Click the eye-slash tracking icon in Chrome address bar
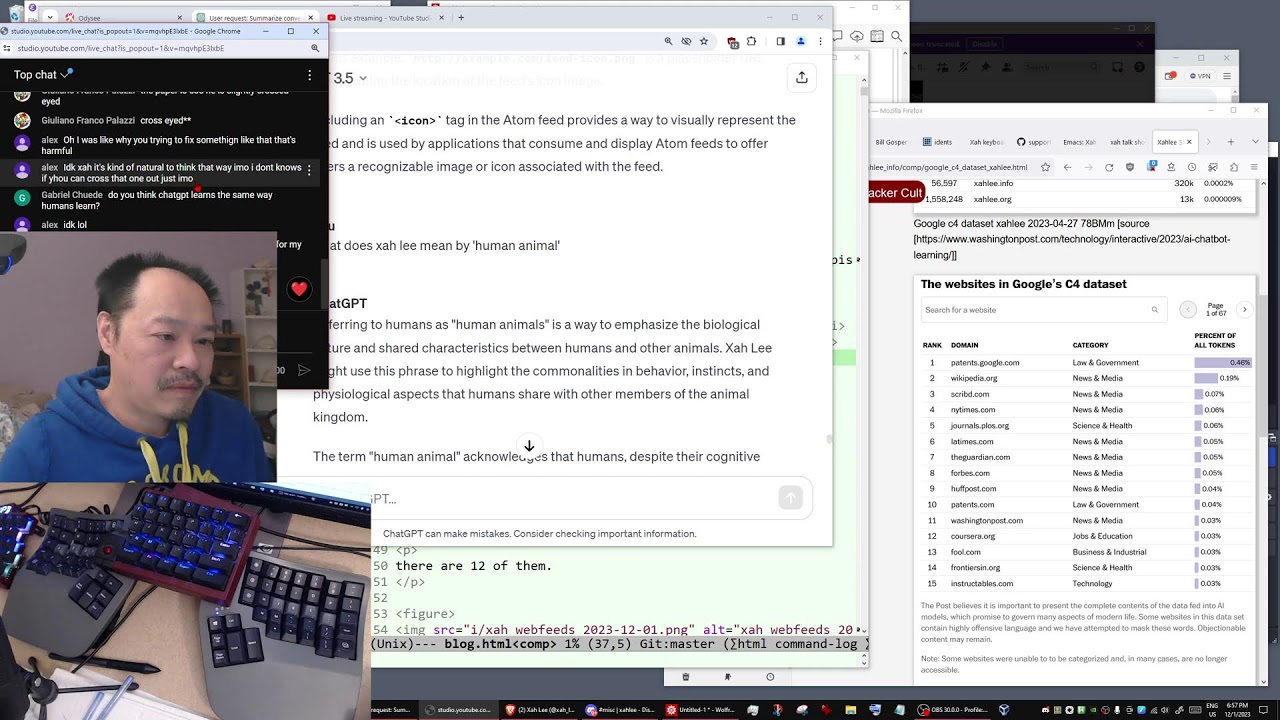 pyautogui.click(x=686, y=42)
